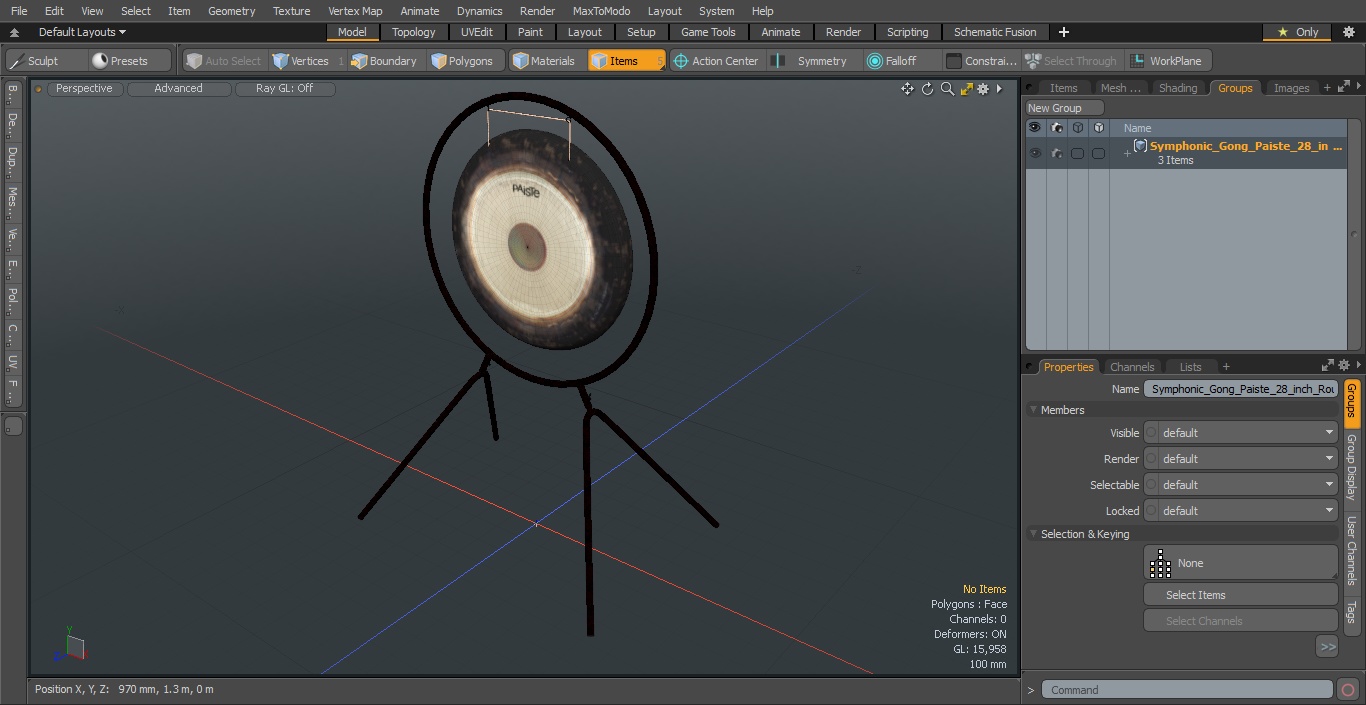Toggle the first box checkbox of Symphonic_Gong row
The height and width of the screenshot is (705, 1366).
click(1077, 153)
